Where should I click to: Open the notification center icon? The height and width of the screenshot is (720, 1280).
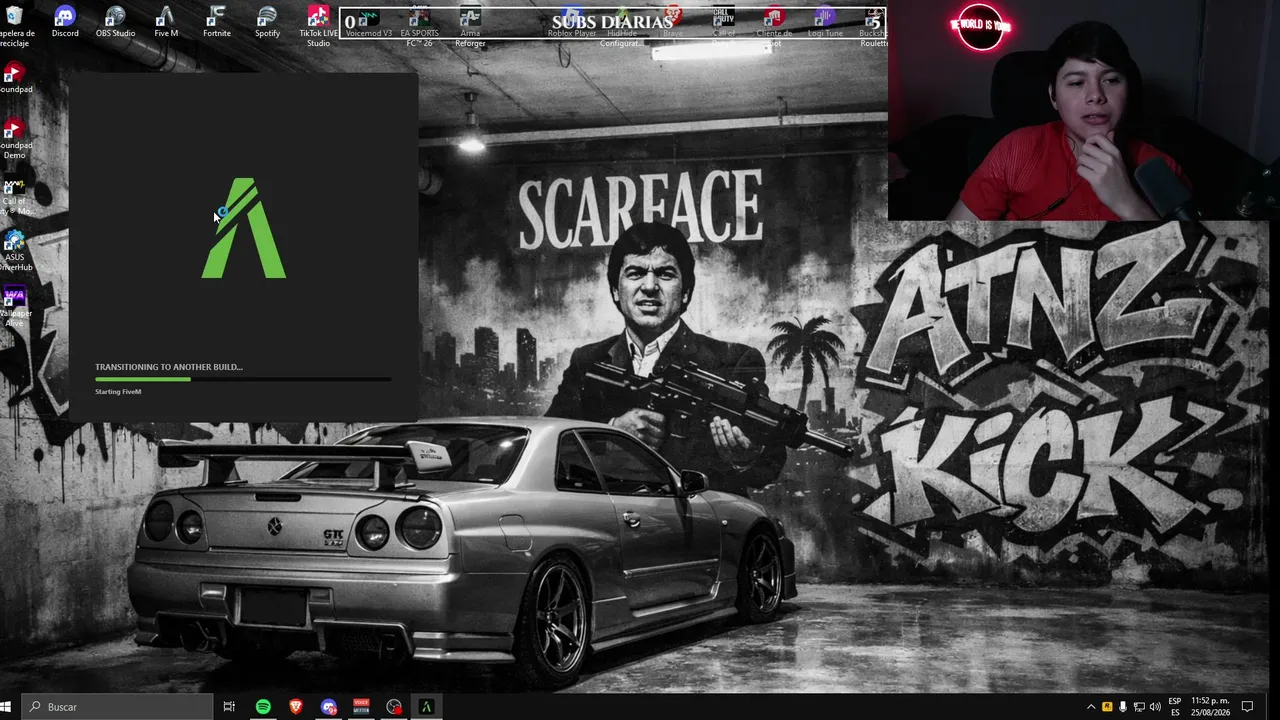pos(1247,707)
